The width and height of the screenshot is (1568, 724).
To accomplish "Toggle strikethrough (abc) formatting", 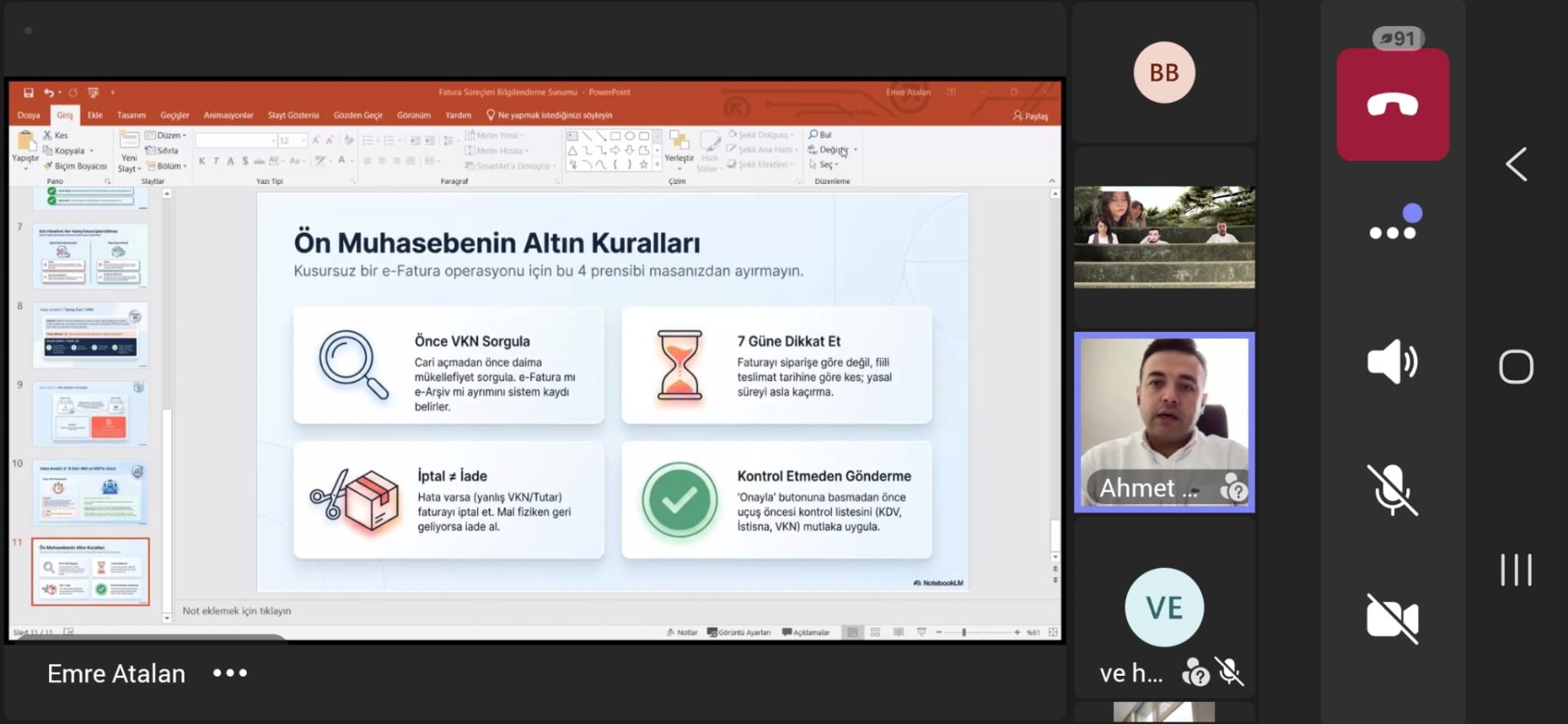I will tap(260, 161).
